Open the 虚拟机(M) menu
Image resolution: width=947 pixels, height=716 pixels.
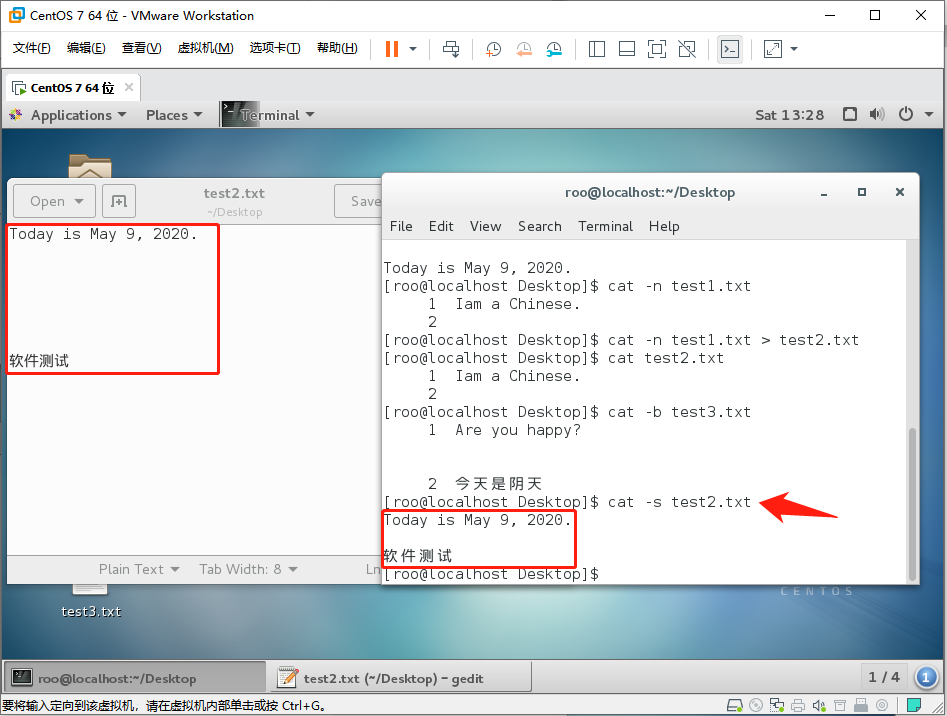tap(206, 46)
